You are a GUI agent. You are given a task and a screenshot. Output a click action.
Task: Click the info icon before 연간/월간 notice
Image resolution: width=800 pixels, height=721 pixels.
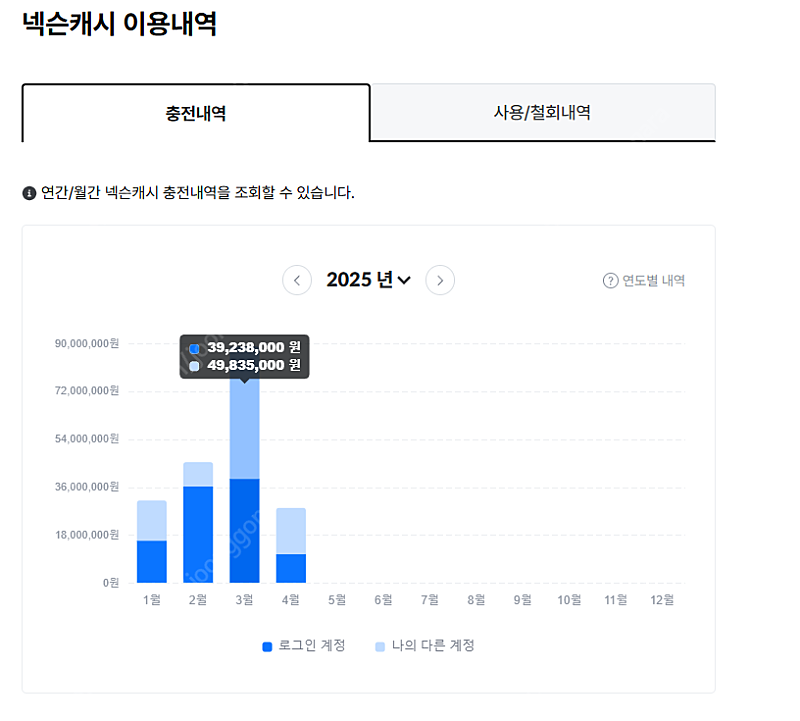click(x=29, y=193)
